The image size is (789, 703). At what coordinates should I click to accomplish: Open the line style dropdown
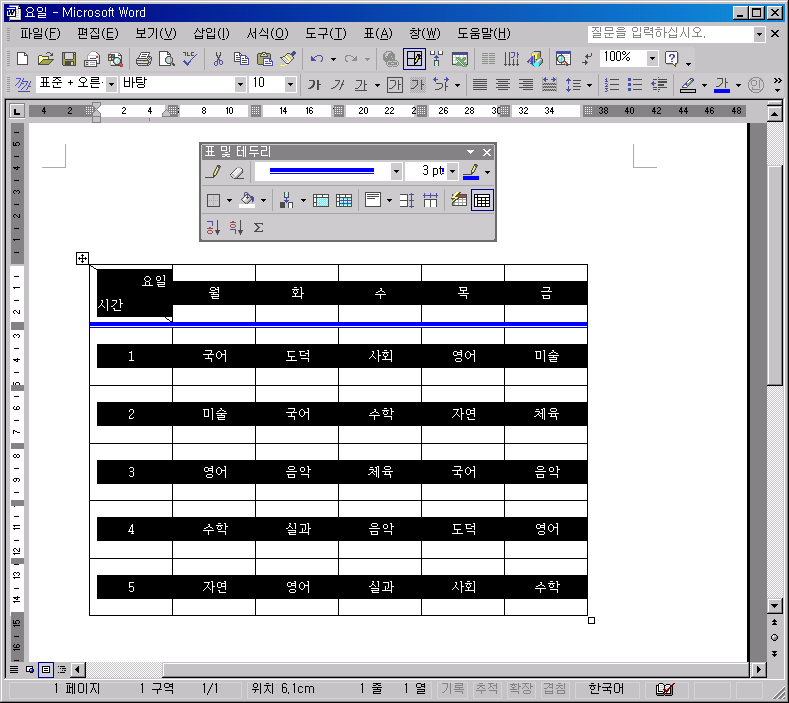point(396,172)
